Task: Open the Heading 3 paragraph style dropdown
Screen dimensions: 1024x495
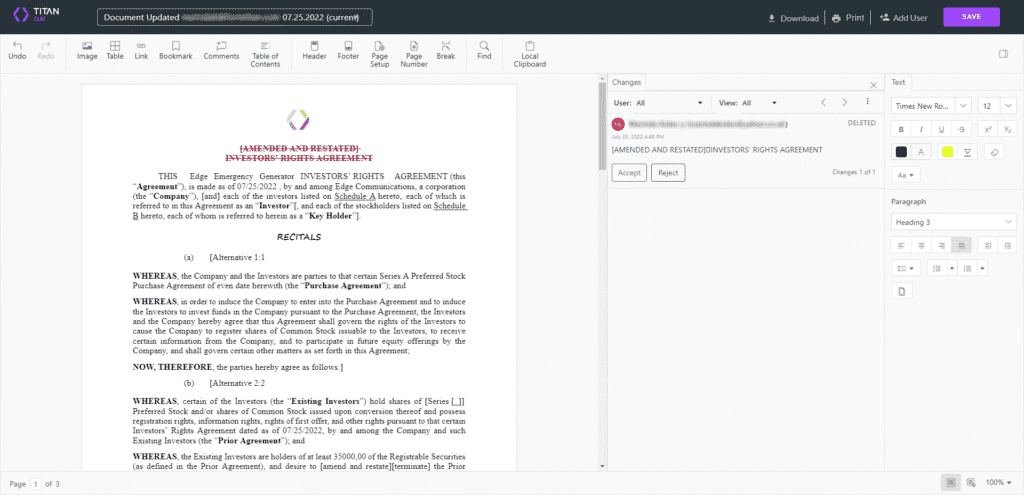Action: (x=953, y=221)
